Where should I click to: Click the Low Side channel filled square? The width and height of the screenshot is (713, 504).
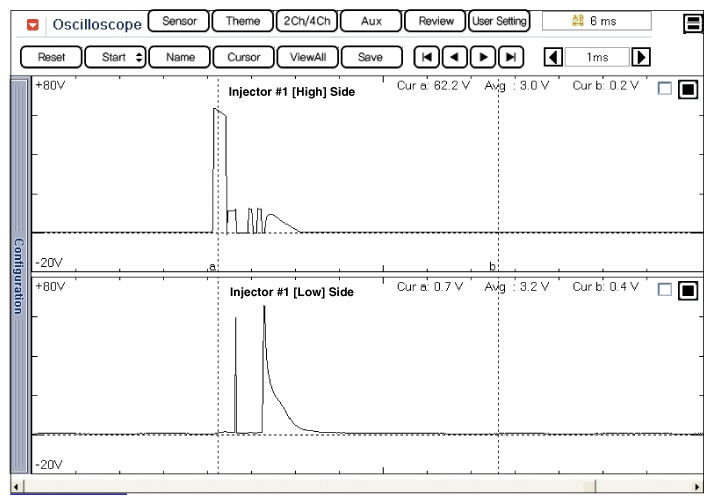(x=686, y=291)
